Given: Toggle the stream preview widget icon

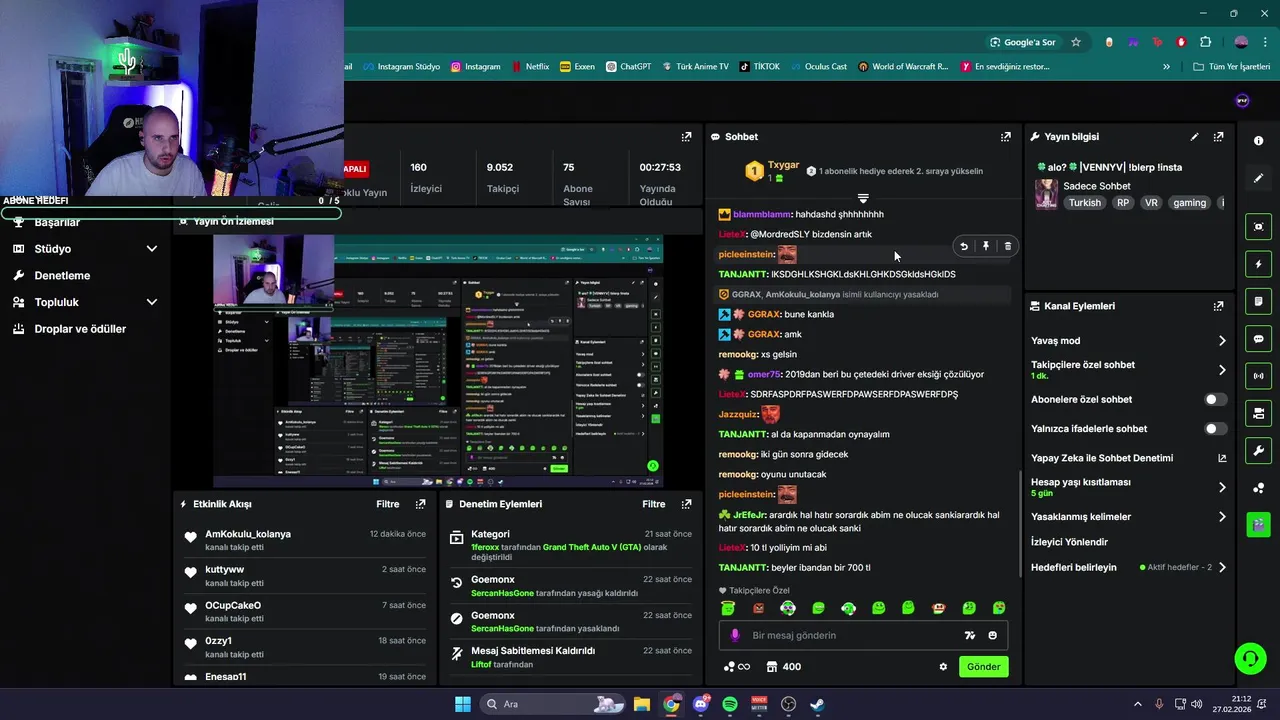Looking at the screenshot, I should 1258,227.
